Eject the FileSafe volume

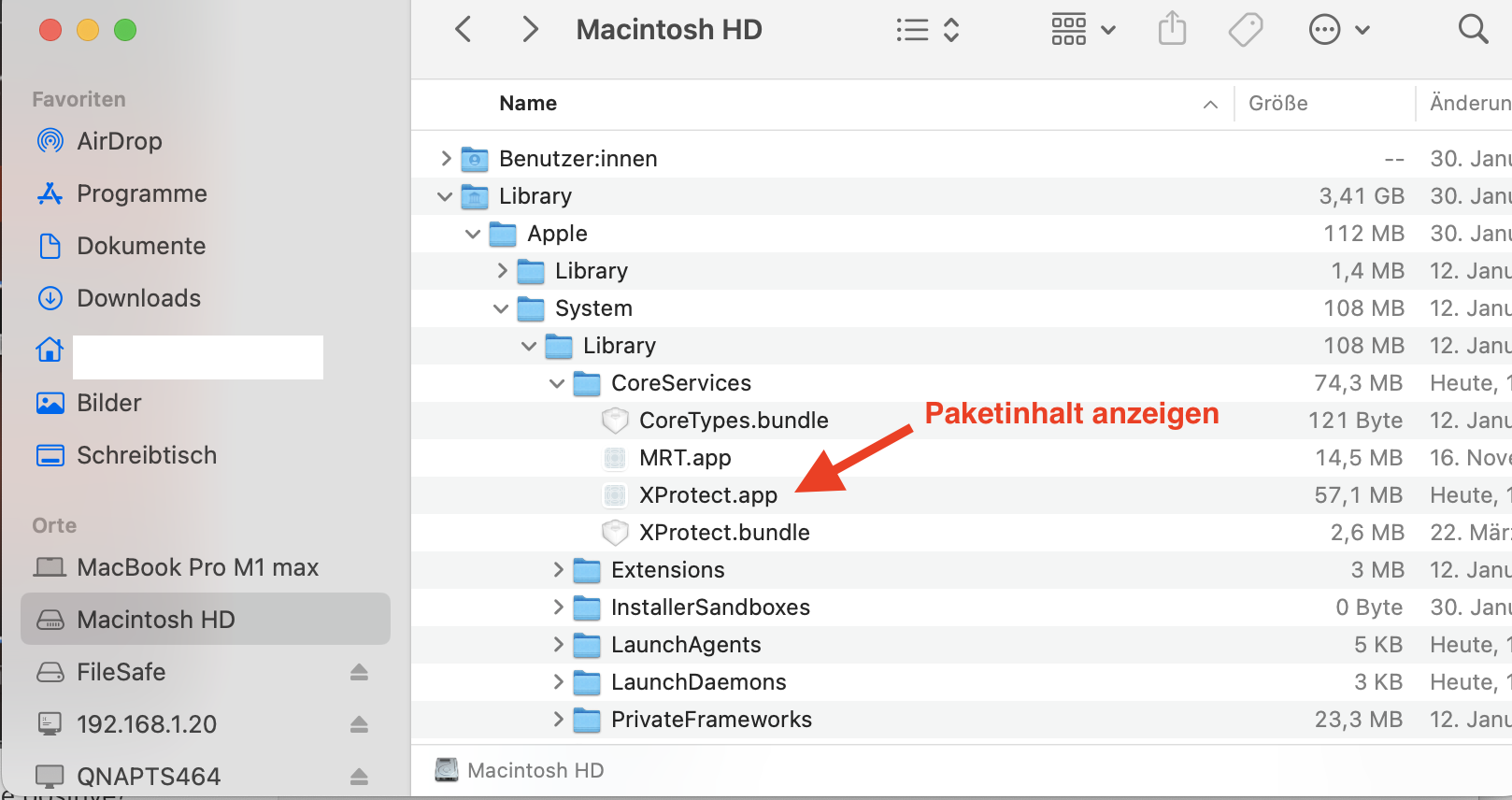coord(360,672)
